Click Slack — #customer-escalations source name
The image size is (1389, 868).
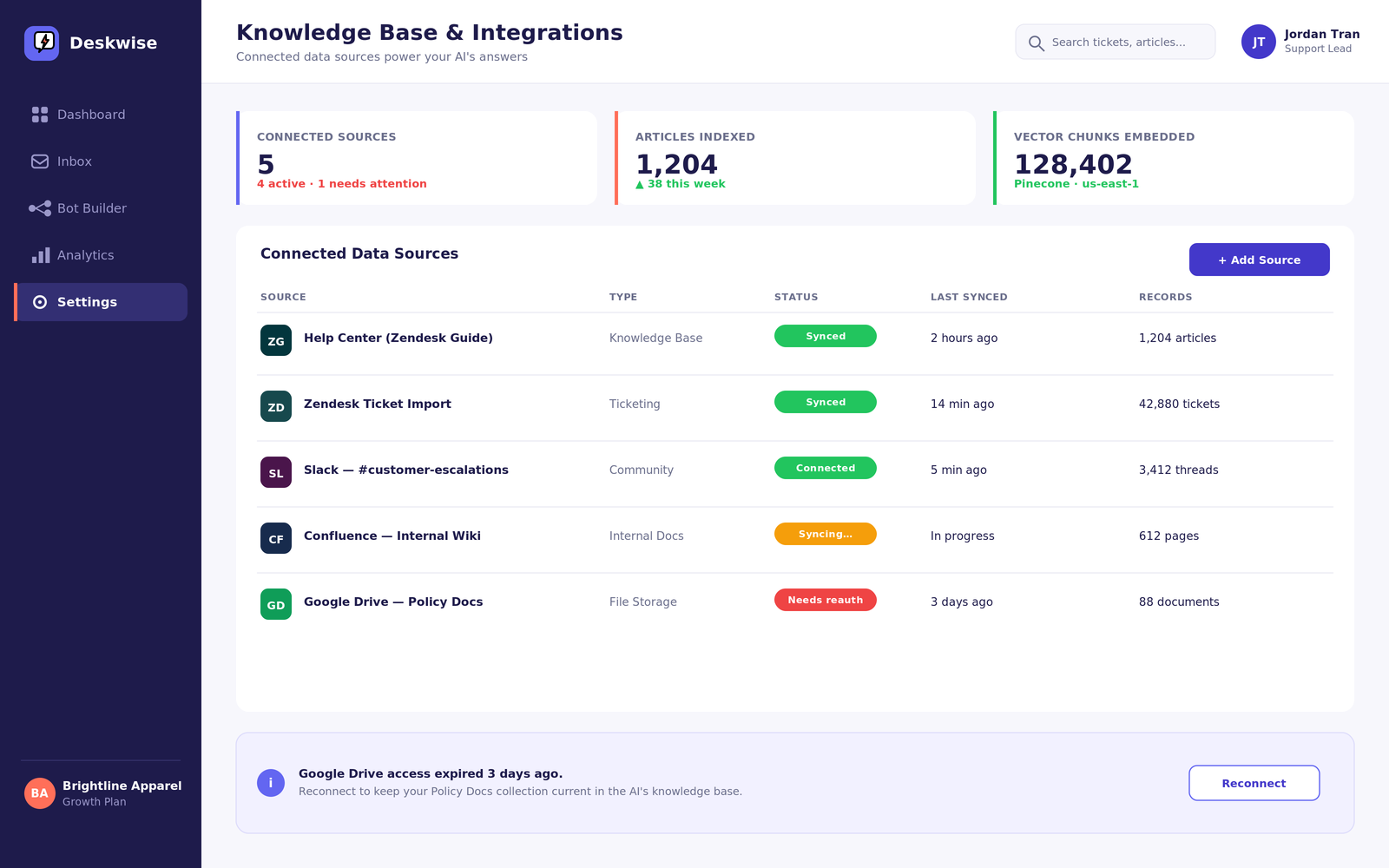[x=406, y=470]
